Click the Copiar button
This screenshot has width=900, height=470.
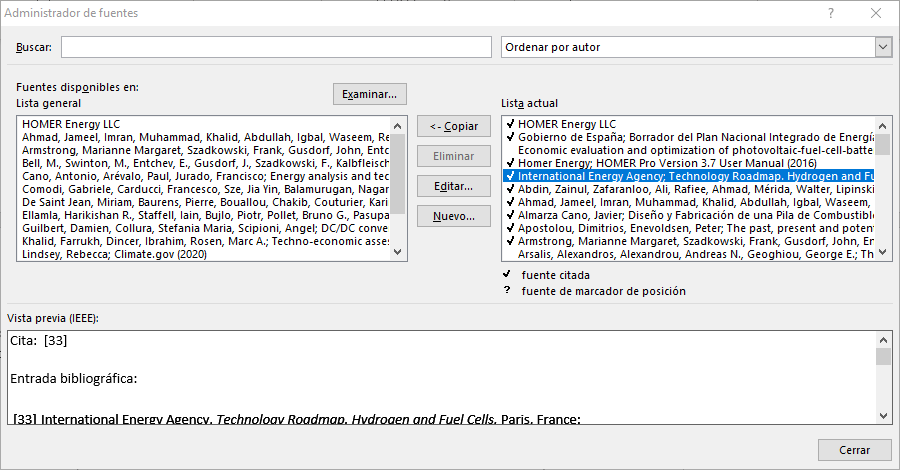coord(453,126)
